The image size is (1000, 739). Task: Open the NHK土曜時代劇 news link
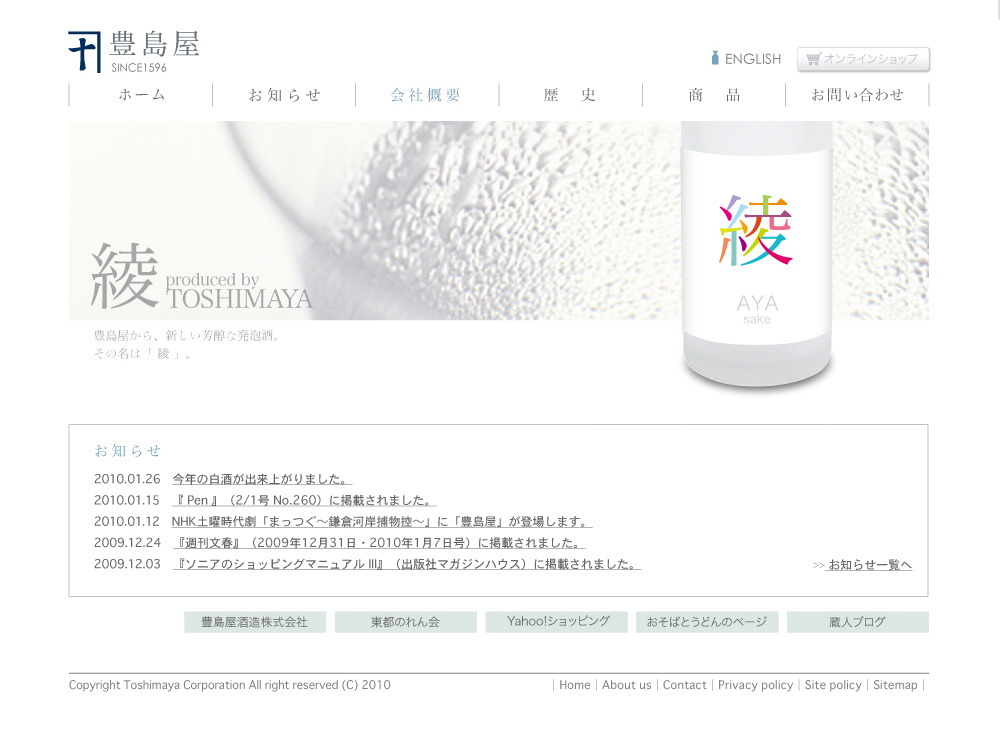pos(381,522)
